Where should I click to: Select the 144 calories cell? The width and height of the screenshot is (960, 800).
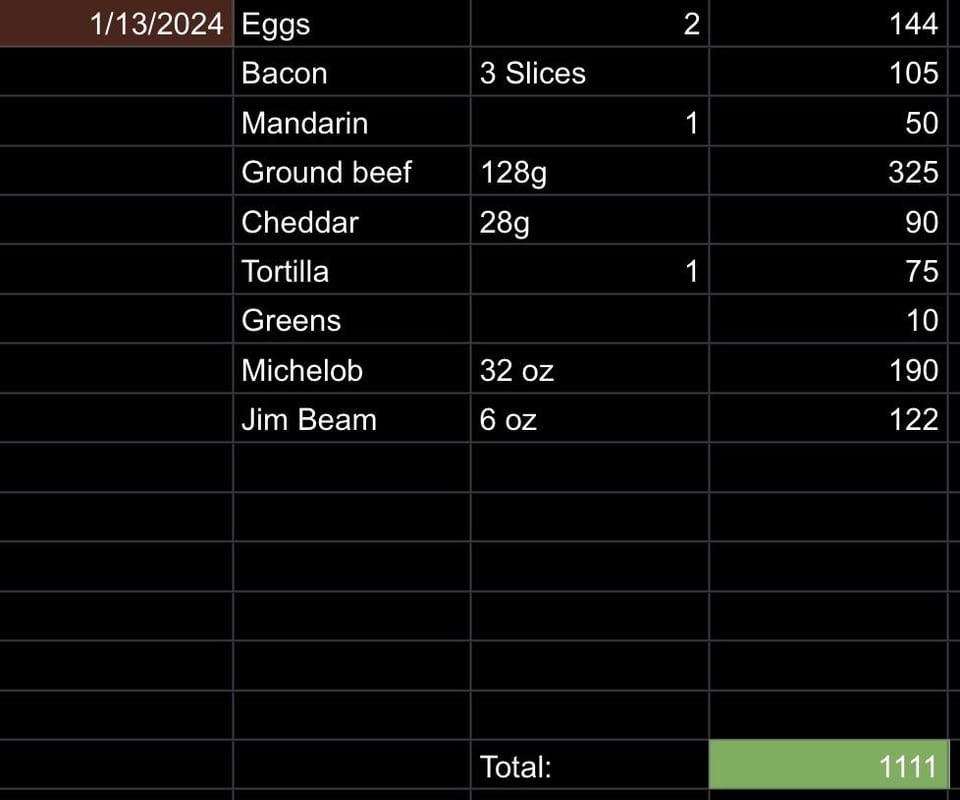coord(829,23)
